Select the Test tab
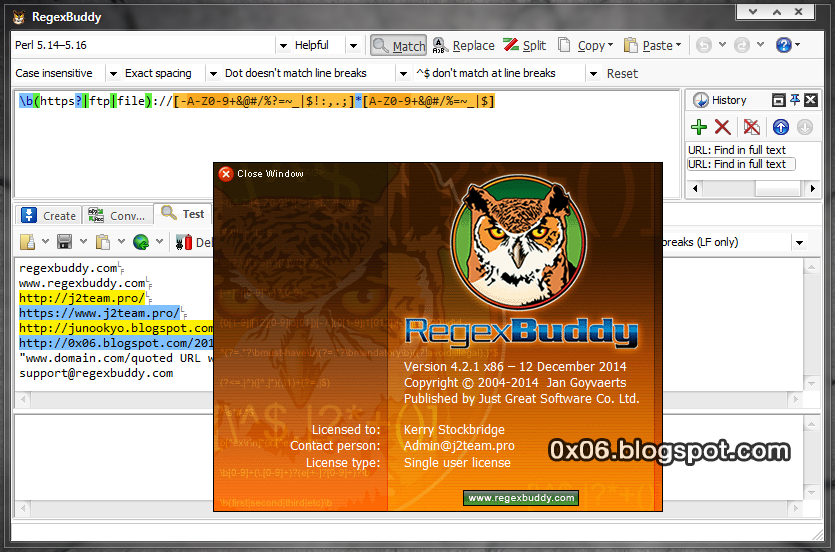835x552 pixels. pos(183,214)
